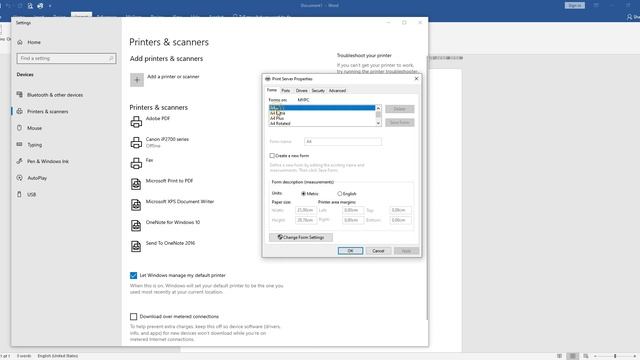
Task: Select English units radio button
Action: 340,193
